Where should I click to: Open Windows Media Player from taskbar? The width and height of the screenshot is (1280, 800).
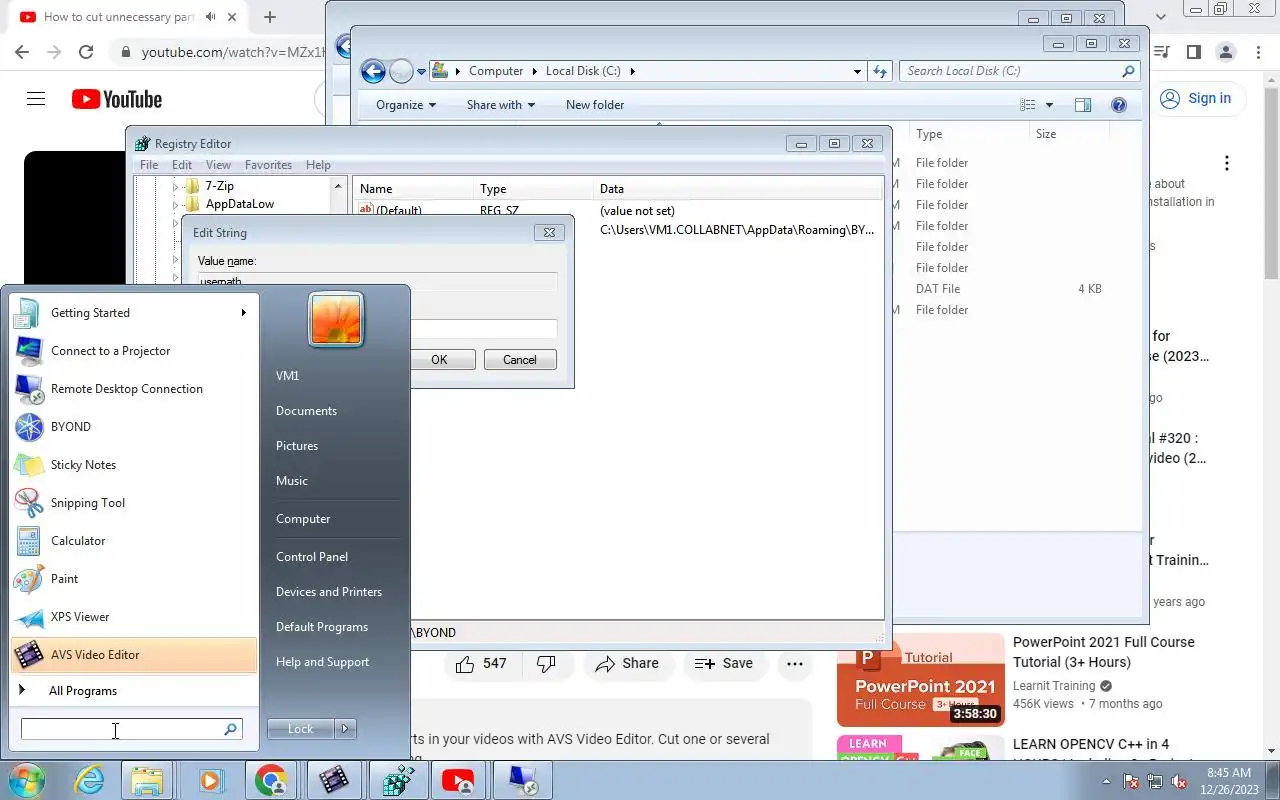click(210, 780)
